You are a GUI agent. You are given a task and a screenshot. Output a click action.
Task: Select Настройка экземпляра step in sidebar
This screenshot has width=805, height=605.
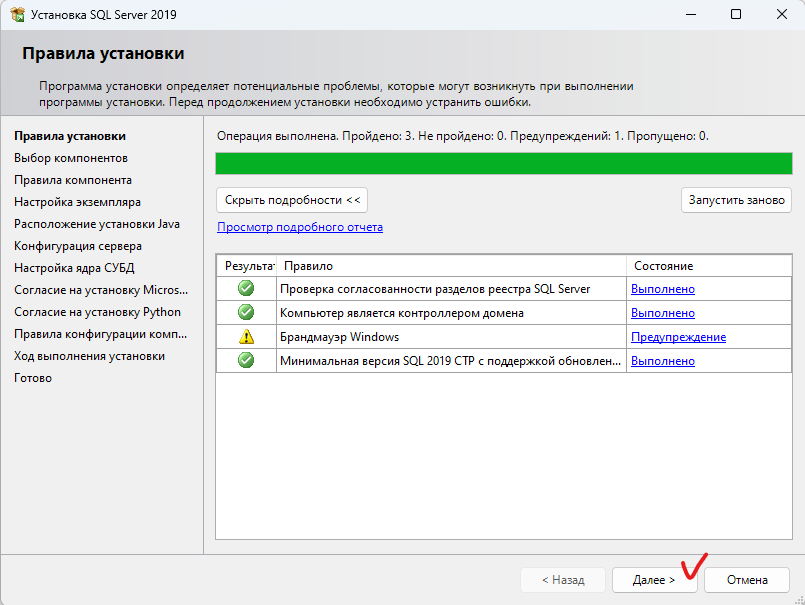[78, 202]
